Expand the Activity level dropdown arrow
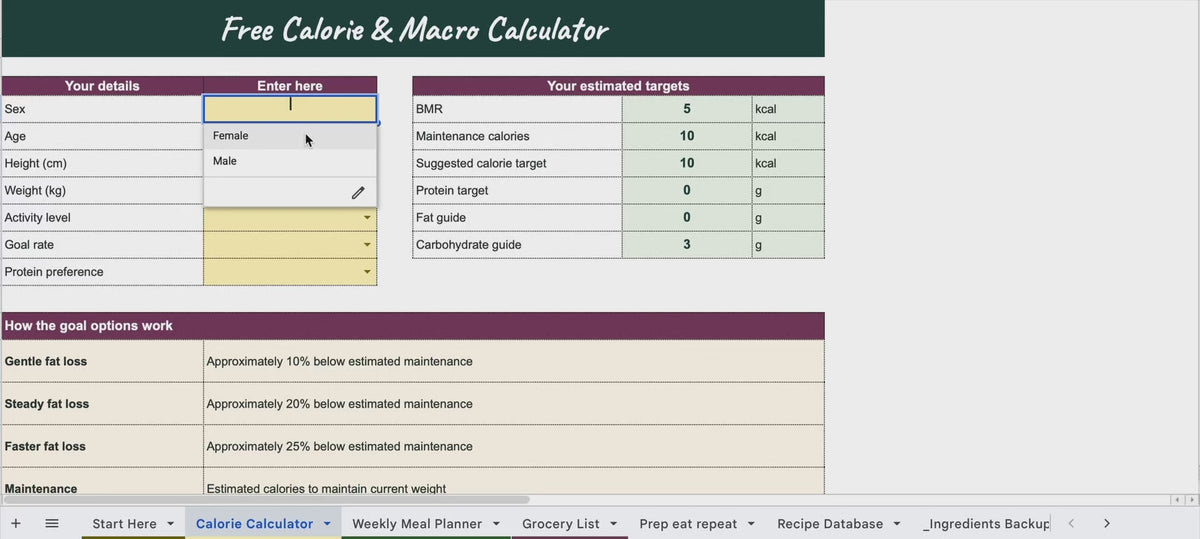1200x539 pixels. (x=367, y=218)
